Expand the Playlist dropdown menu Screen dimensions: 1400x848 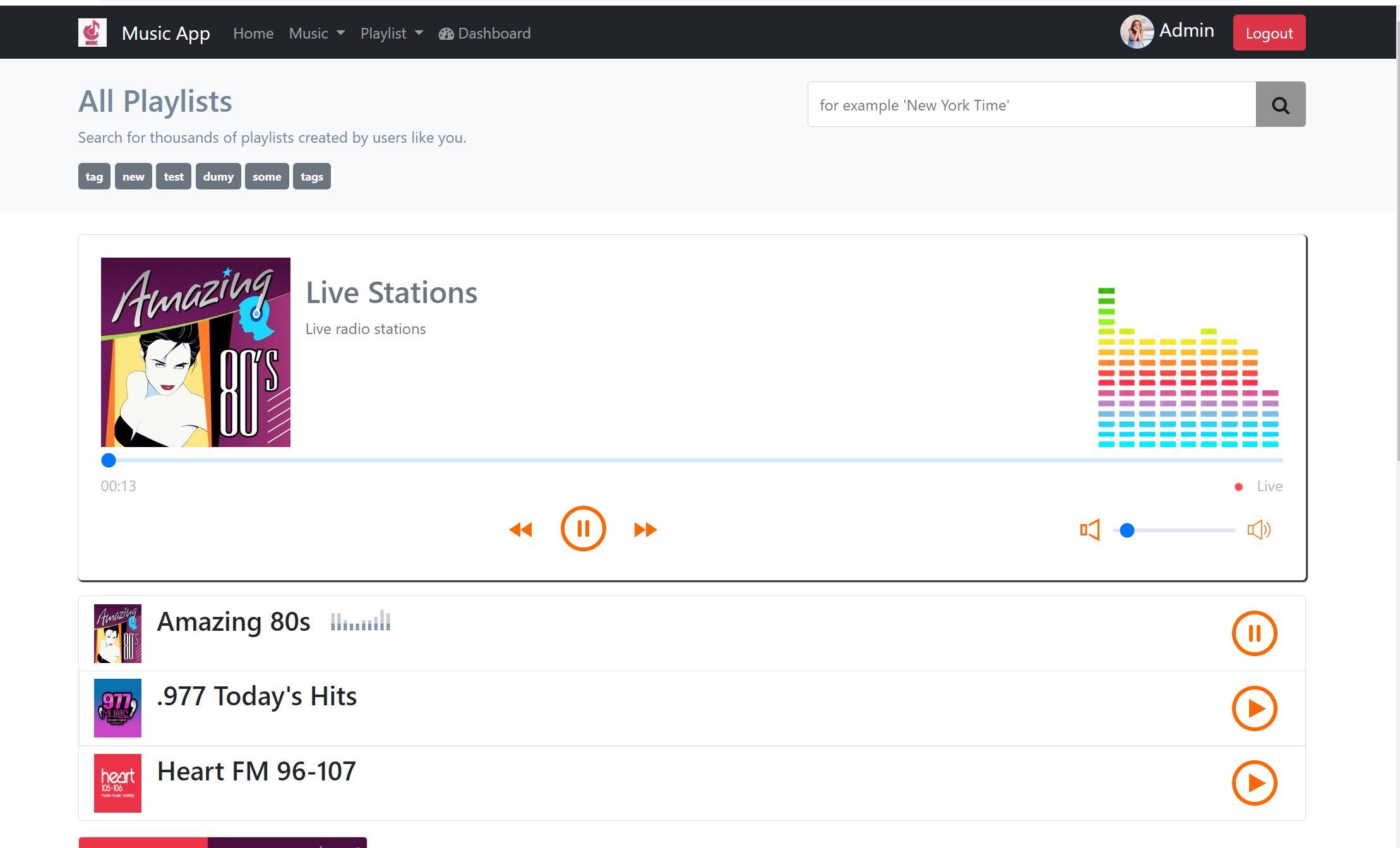[x=392, y=33]
